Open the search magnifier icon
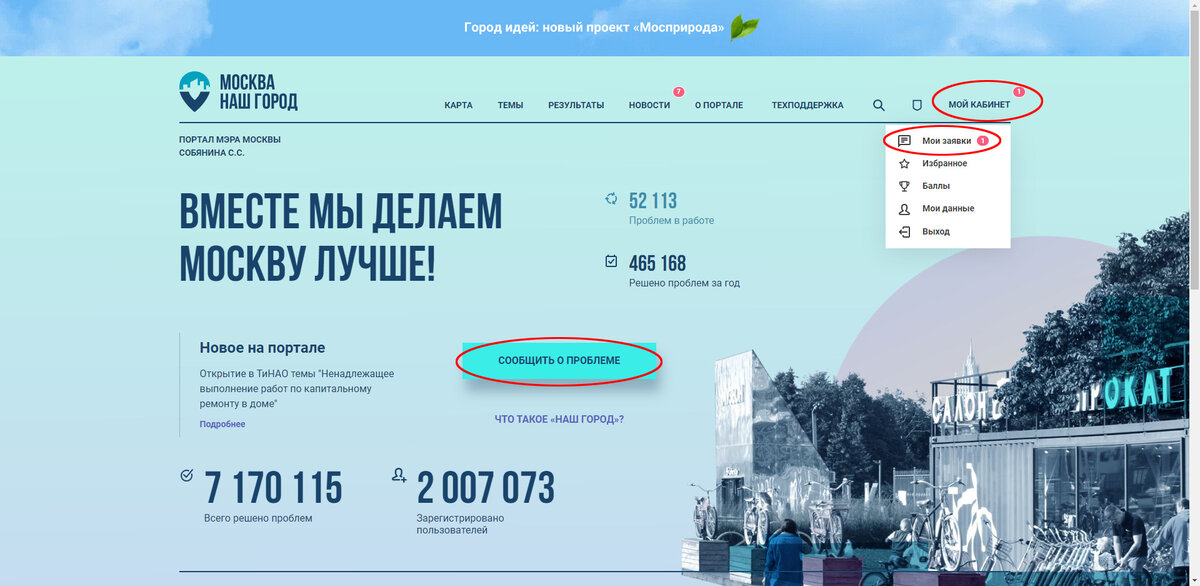 (x=879, y=105)
